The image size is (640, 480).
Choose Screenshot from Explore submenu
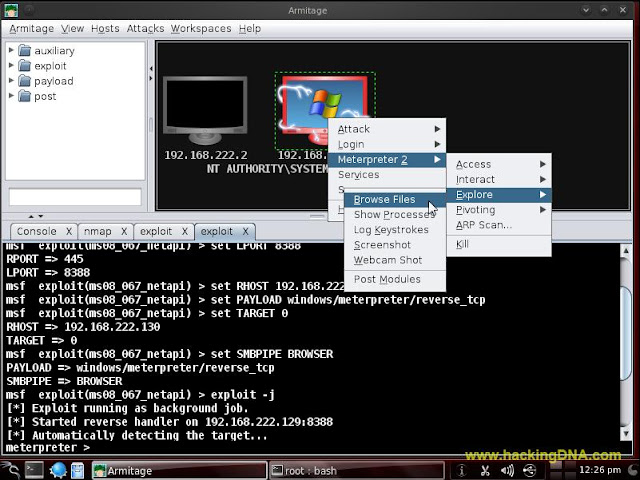click(x=395, y=245)
